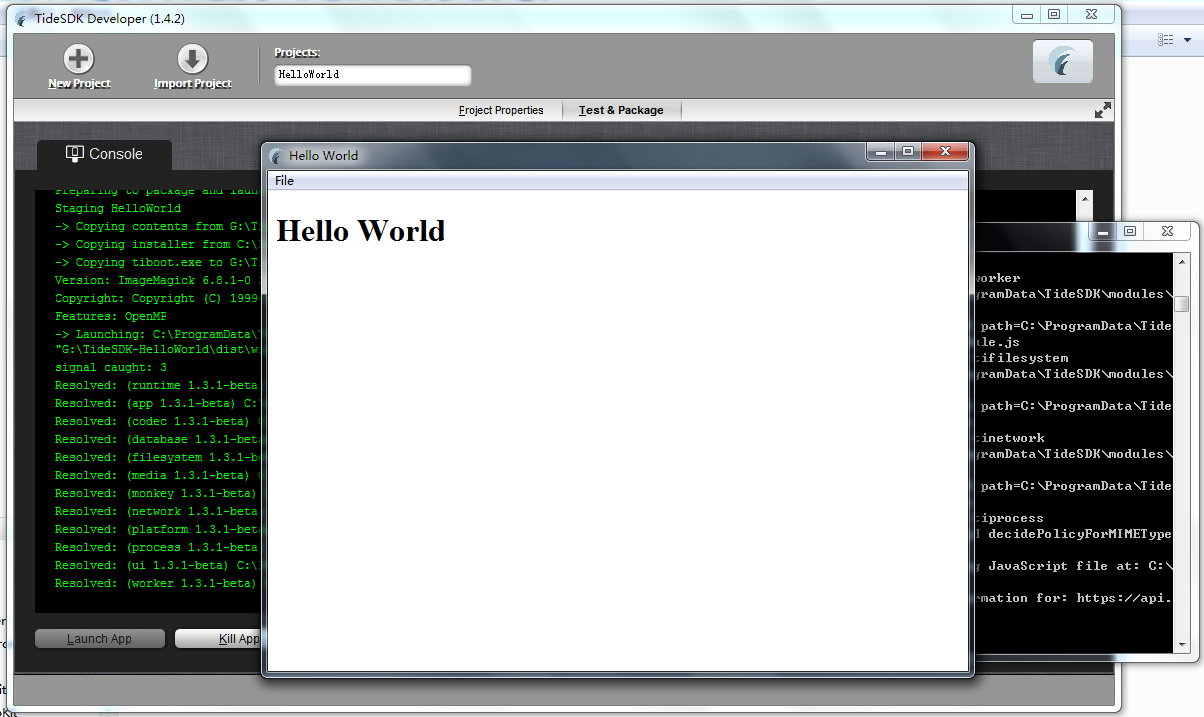Maximize the command prompt window
Image resolution: width=1204 pixels, height=717 pixels.
pyautogui.click(x=1130, y=231)
